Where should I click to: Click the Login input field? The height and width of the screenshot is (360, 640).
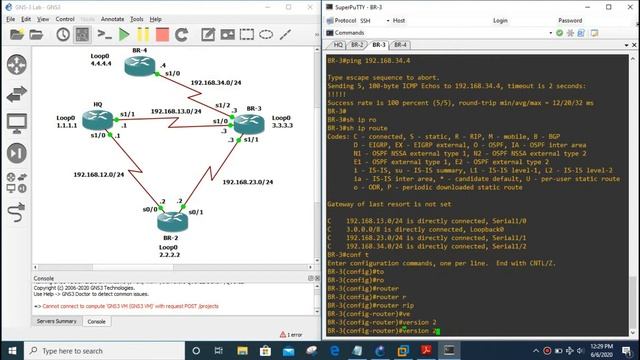coord(533,20)
